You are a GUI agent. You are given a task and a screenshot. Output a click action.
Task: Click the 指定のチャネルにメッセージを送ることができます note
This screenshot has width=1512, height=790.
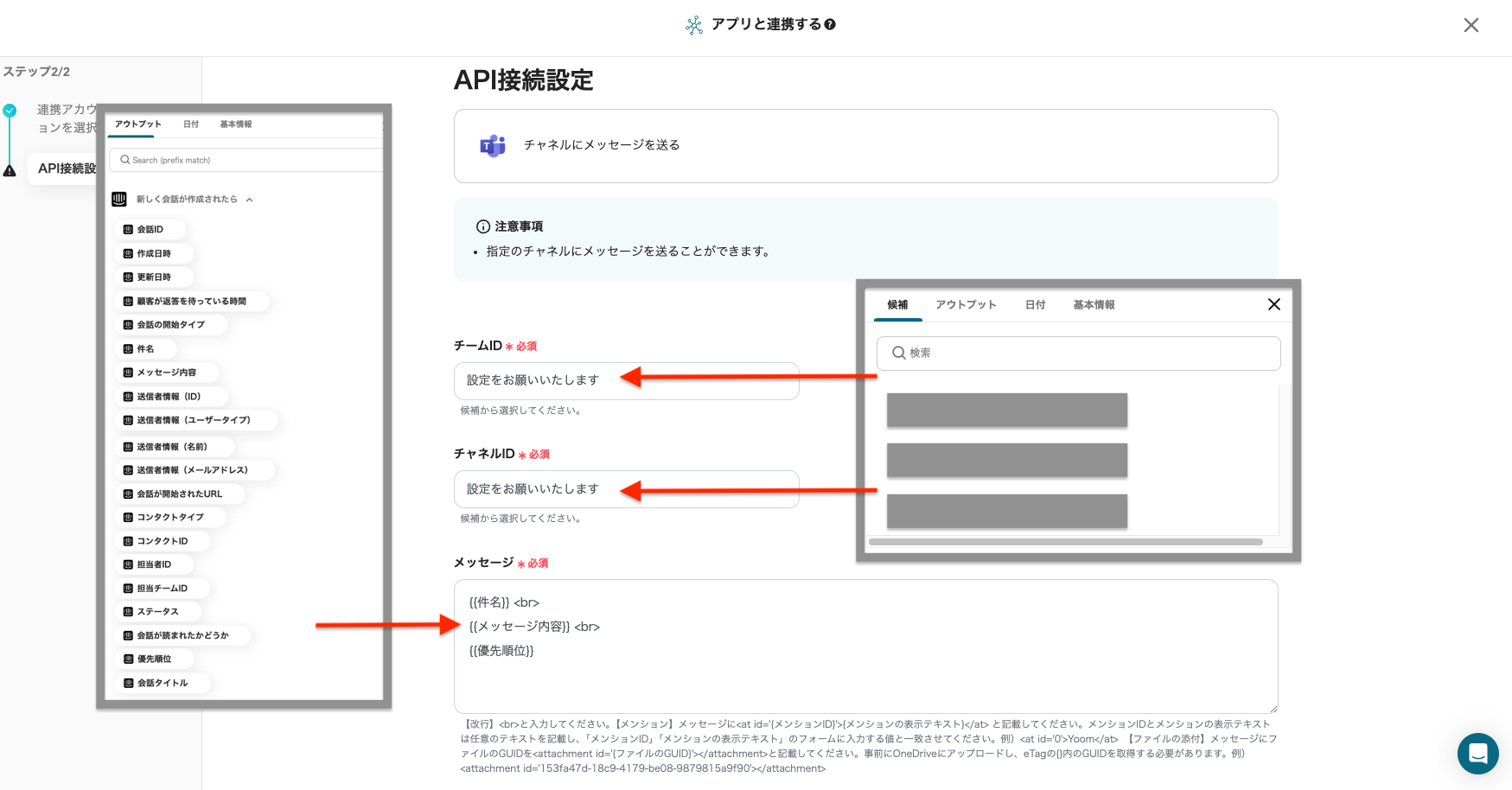628,252
